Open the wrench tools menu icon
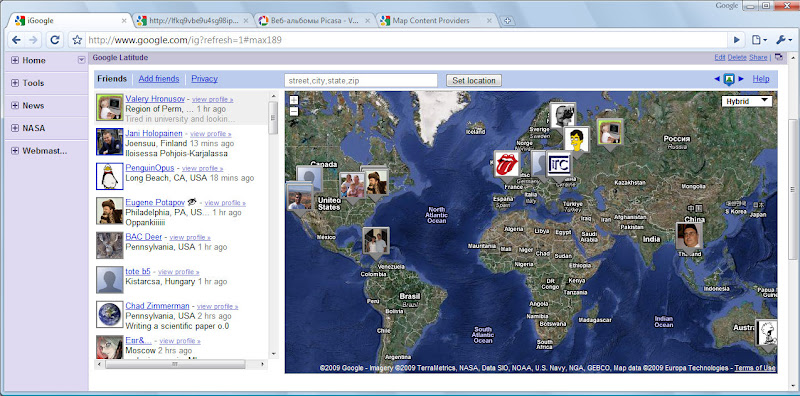800x396 pixels. click(783, 40)
